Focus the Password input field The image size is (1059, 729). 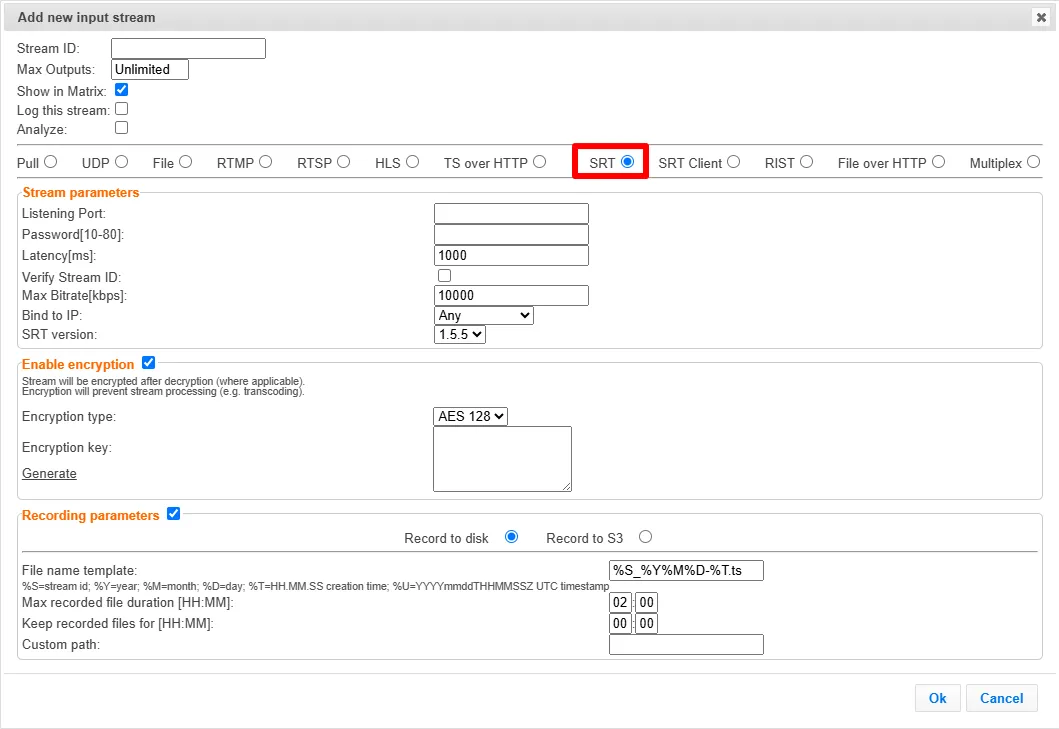(511, 234)
